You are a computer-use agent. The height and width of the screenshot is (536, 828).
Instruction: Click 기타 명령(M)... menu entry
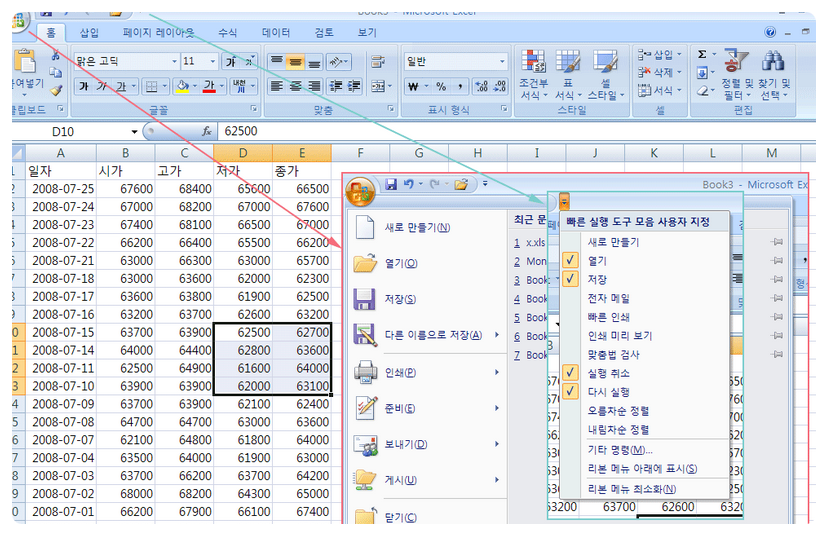tap(619, 449)
